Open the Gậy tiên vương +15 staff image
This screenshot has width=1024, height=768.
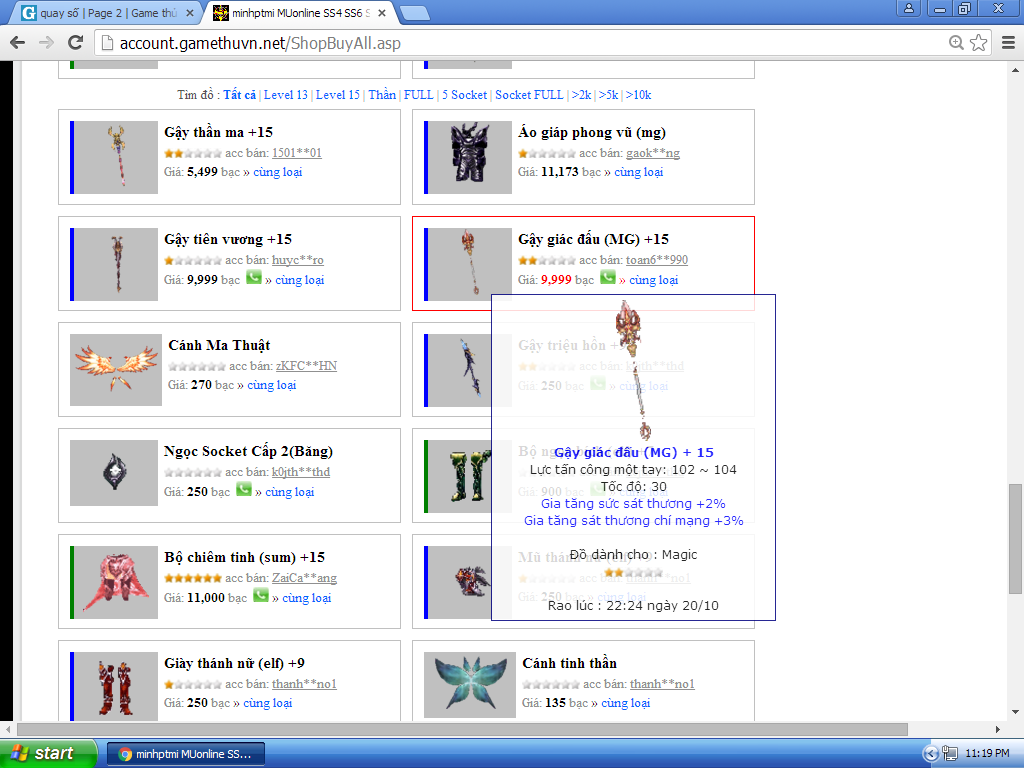tap(114, 264)
